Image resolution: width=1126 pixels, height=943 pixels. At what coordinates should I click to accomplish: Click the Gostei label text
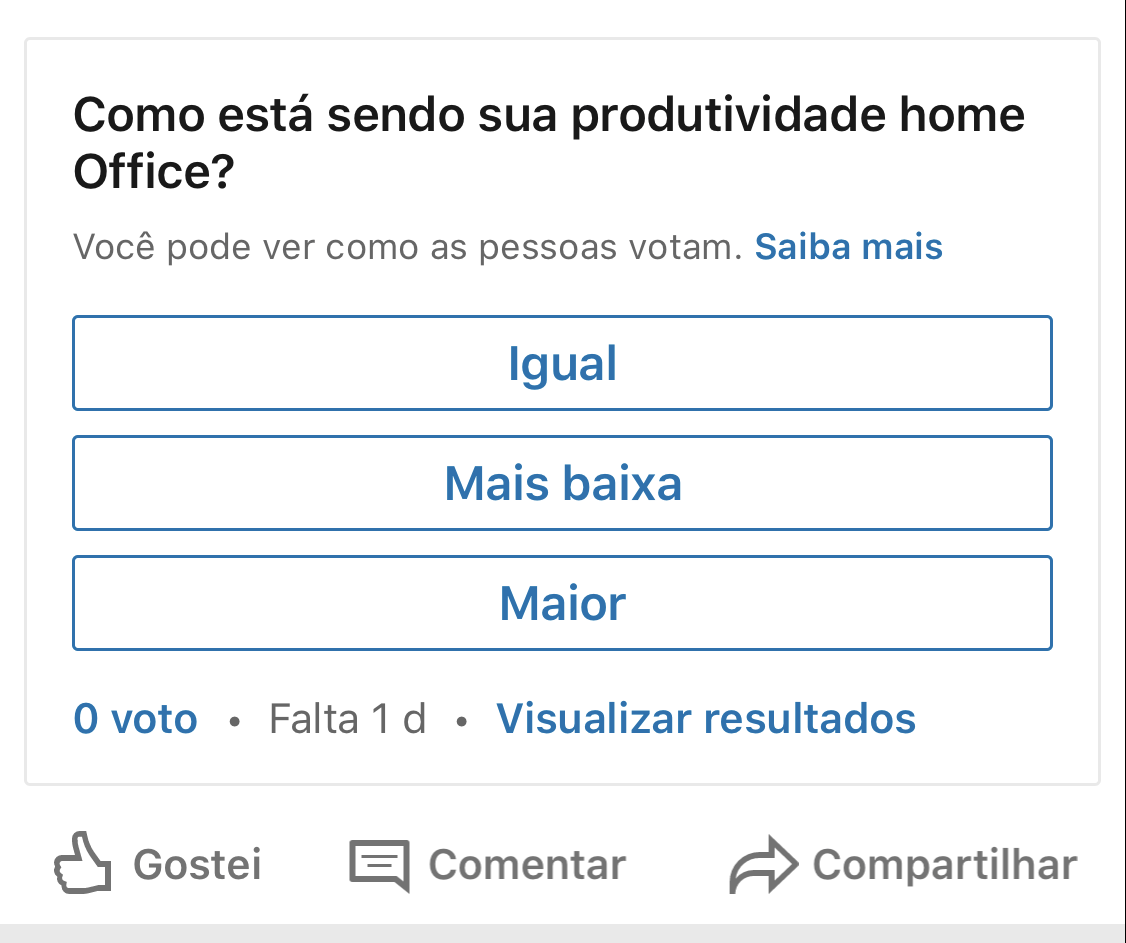point(197,864)
